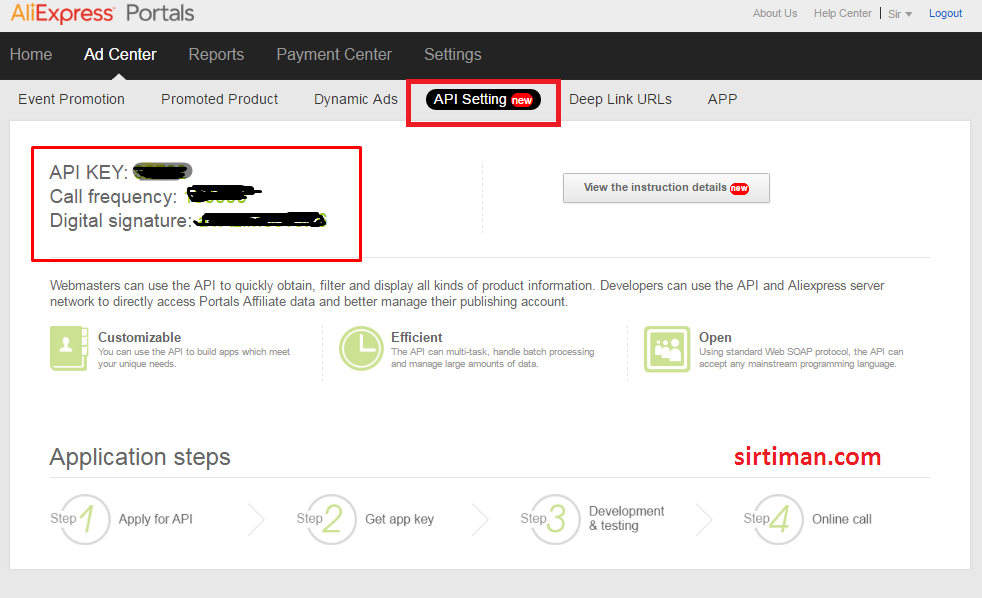
Task: Switch to the Dynamic Ads tab
Action: tap(355, 99)
